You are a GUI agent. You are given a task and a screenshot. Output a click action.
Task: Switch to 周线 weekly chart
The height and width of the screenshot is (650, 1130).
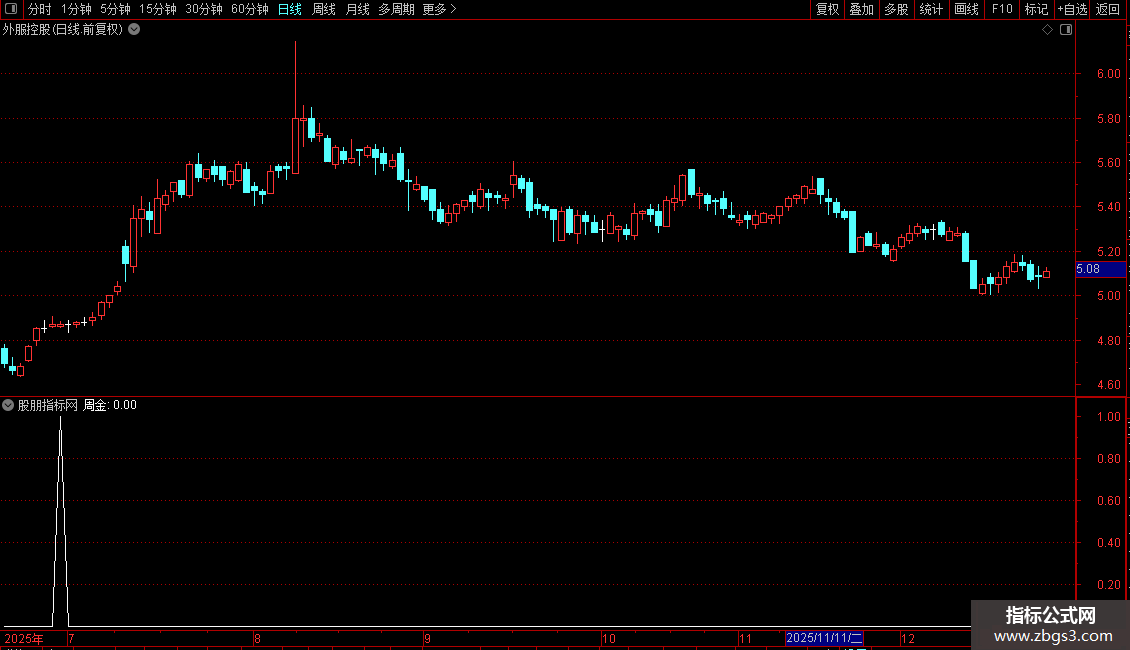(324, 9)
